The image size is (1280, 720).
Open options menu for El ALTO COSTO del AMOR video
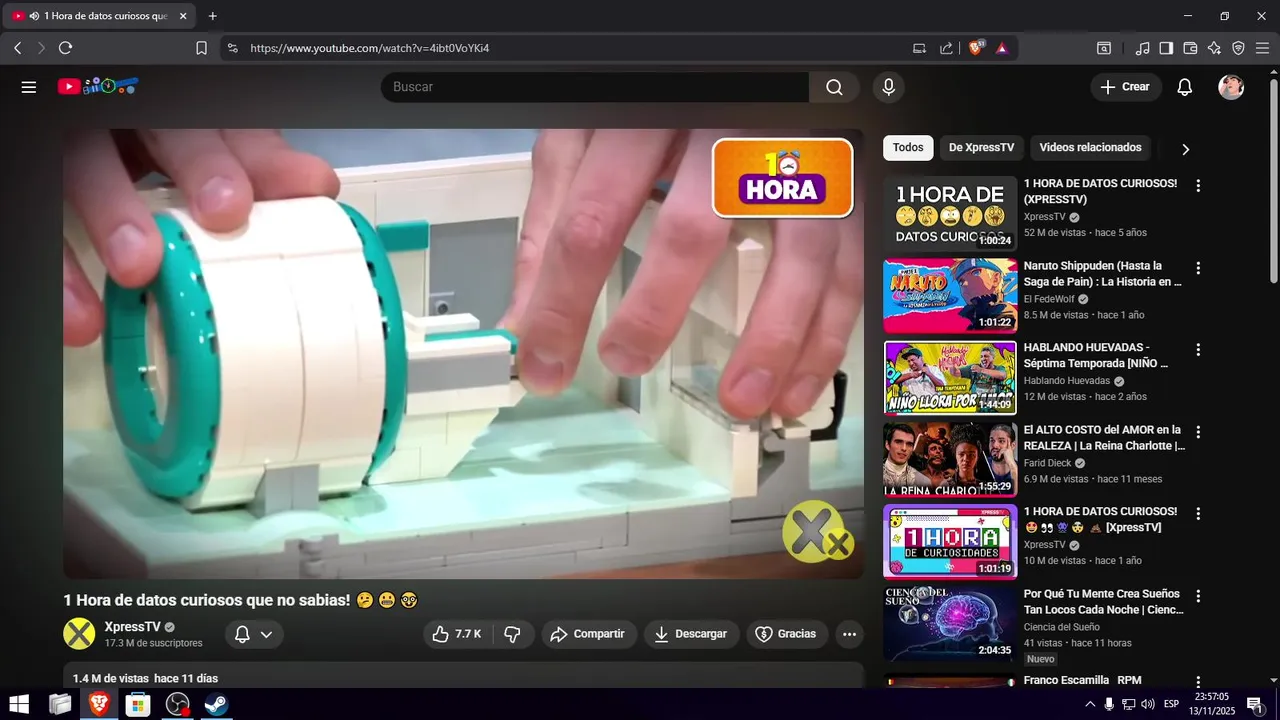(x=1198, y=432)
